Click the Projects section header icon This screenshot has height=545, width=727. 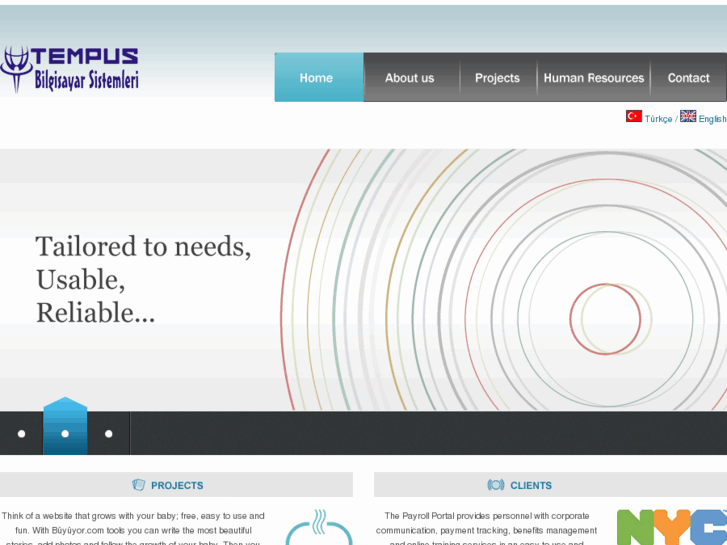(139, 485)
